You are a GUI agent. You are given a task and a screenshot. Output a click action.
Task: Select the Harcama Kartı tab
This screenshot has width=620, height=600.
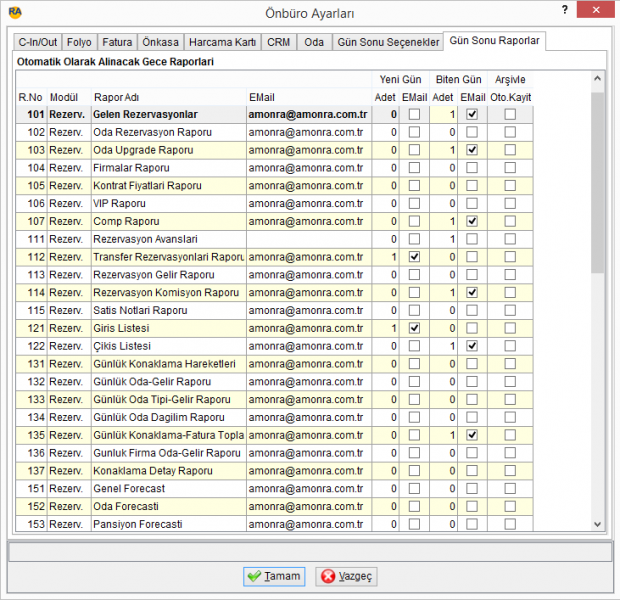222,42
